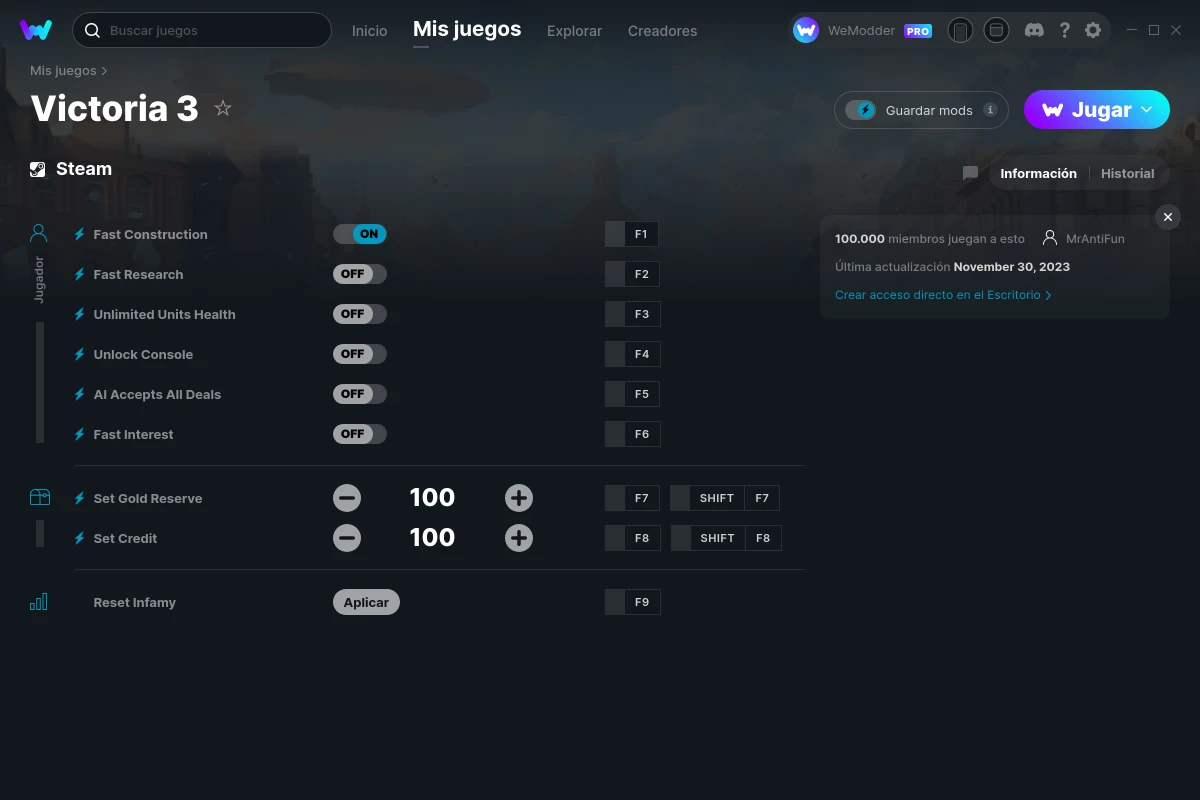Click the F4 hotkey for Unlock Console
1200x800 pixels.
pos(633,354)
